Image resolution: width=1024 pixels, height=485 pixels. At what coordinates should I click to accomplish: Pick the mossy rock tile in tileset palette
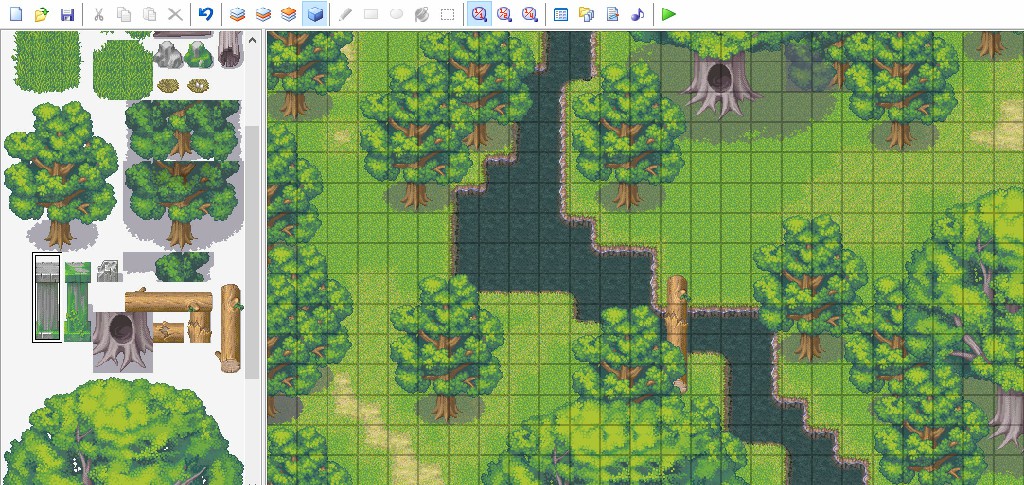tap(199, 55)
